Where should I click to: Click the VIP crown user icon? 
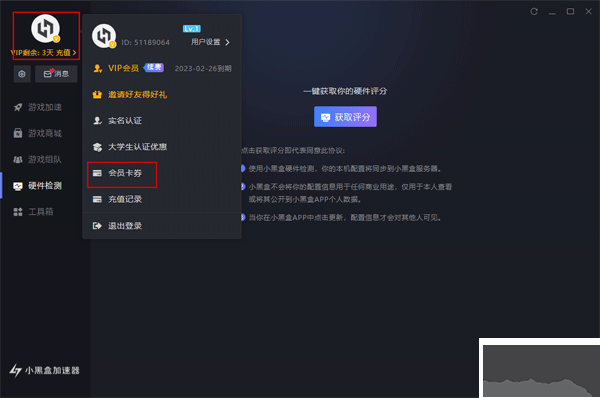98,69
